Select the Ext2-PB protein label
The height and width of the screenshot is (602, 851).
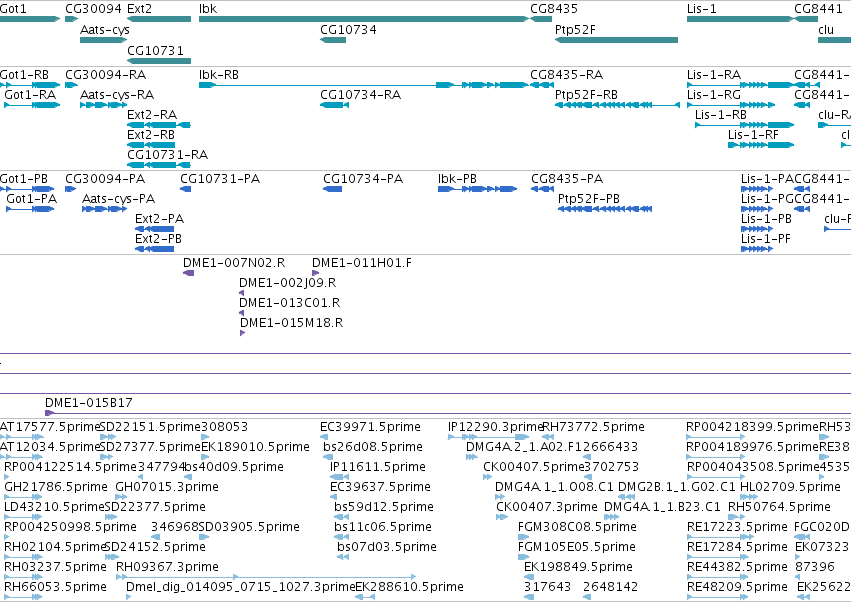(x=158, y=238)
